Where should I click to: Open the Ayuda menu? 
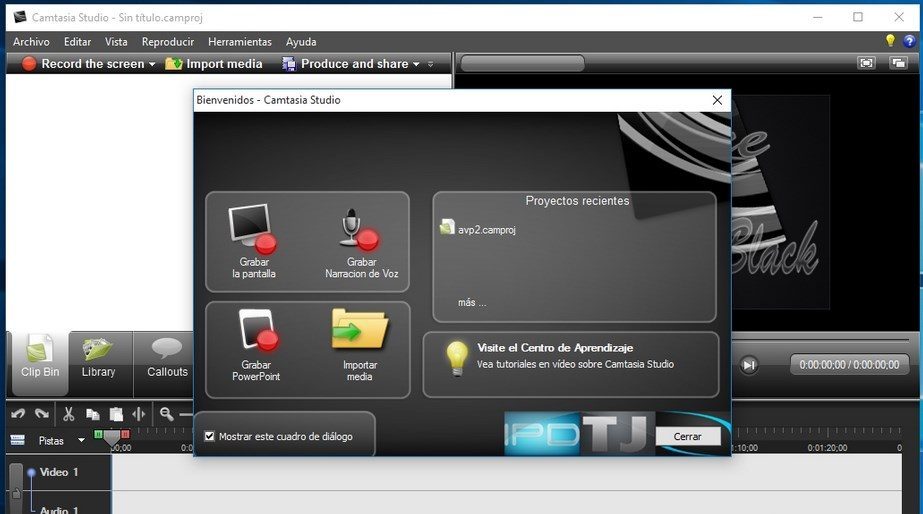tap(301, 42)
